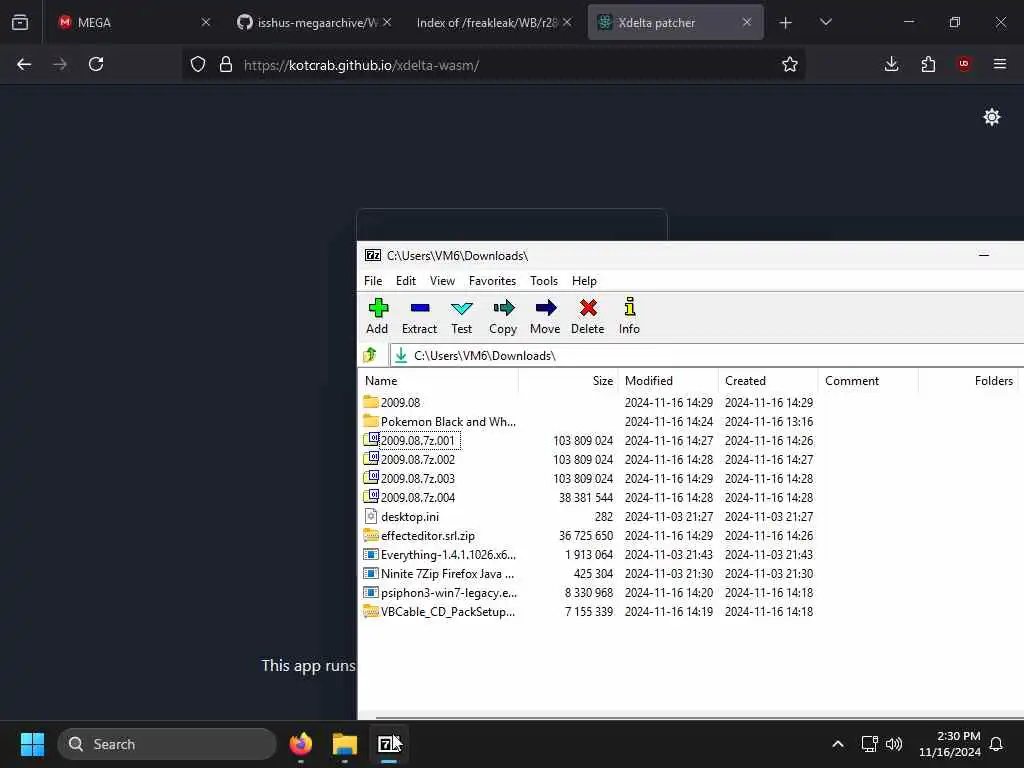Open a new browser tab
Screen dimensions: 1024x768
click(x=786, y=23)
